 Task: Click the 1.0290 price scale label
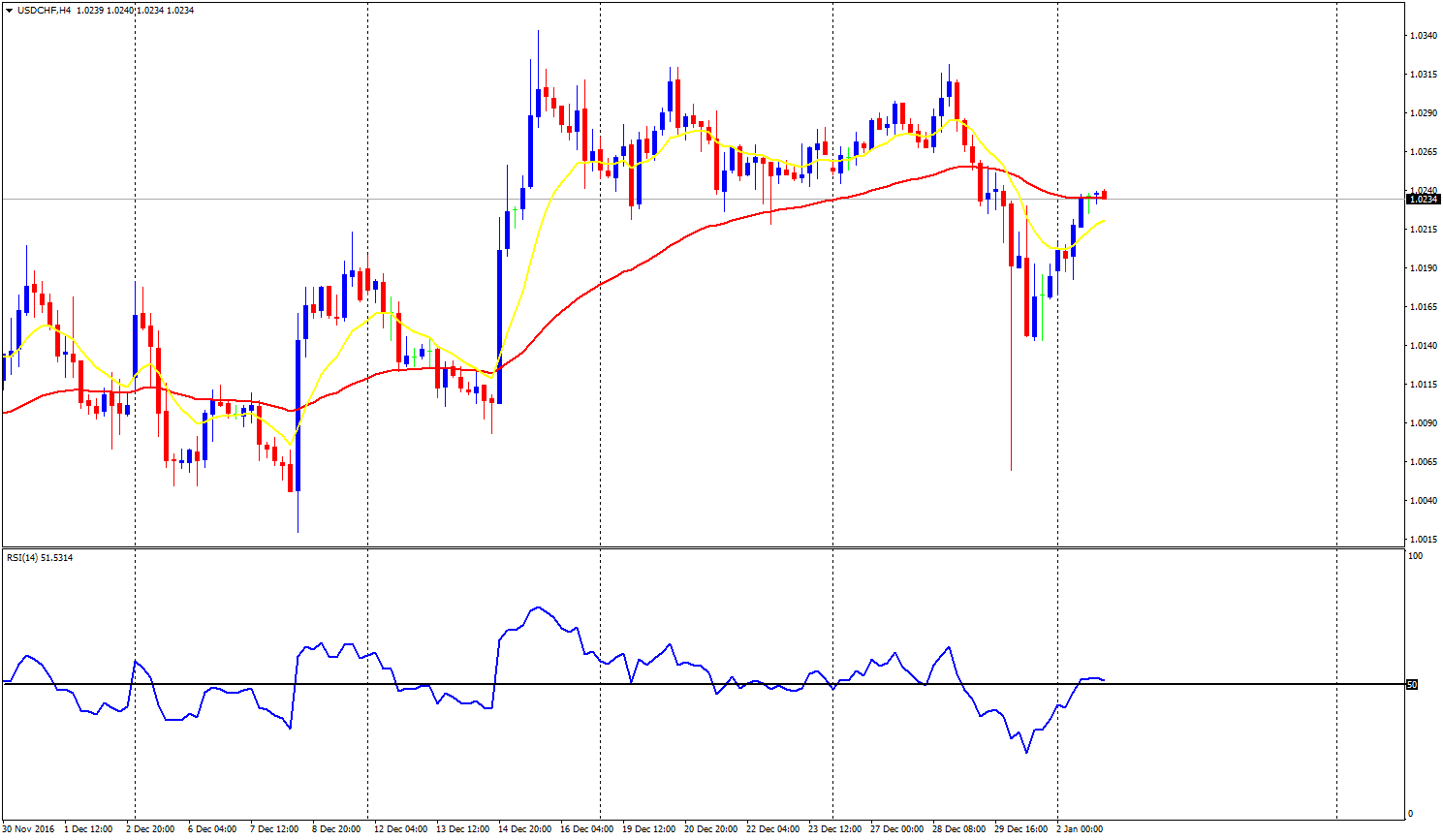point(1423,113)
